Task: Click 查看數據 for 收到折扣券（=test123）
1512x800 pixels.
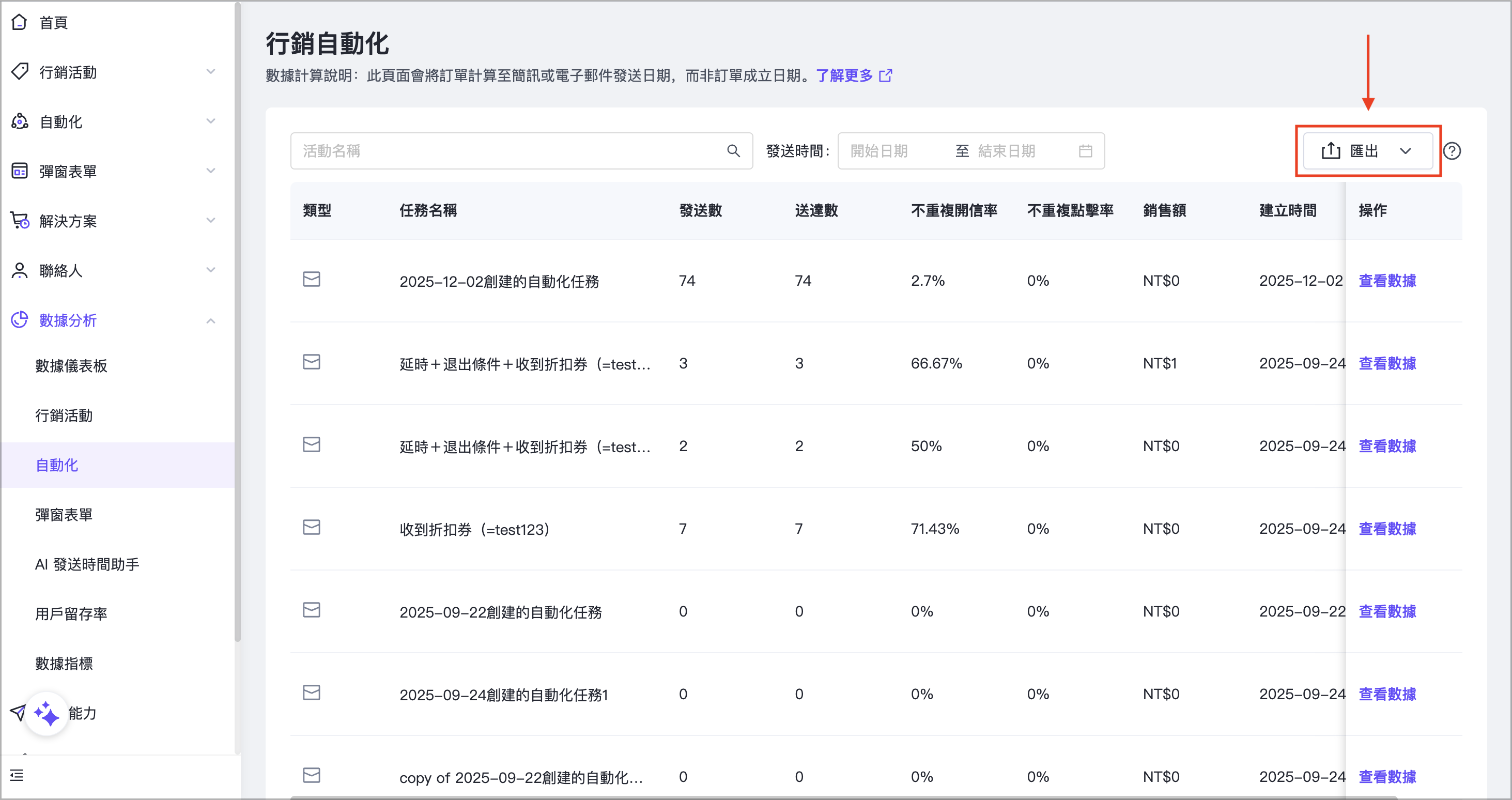Action: pyautogui.click(x=1386, y=528)
